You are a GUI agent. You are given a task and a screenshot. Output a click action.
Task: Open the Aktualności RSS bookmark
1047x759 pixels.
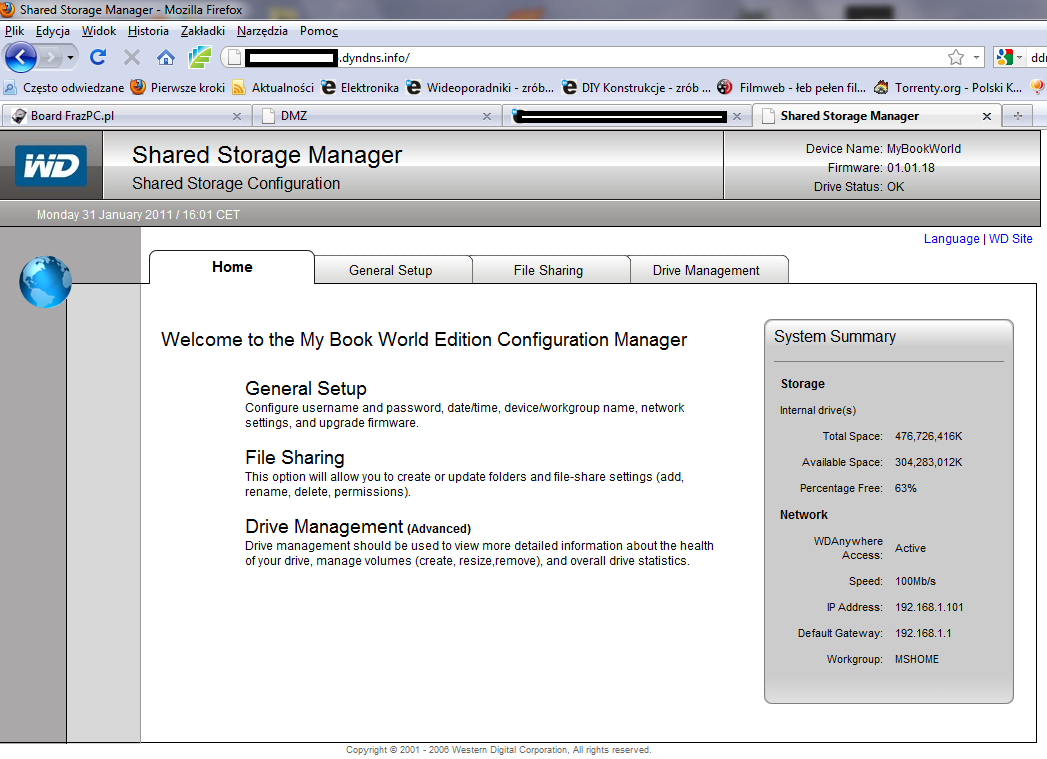(x=273, y=87)
